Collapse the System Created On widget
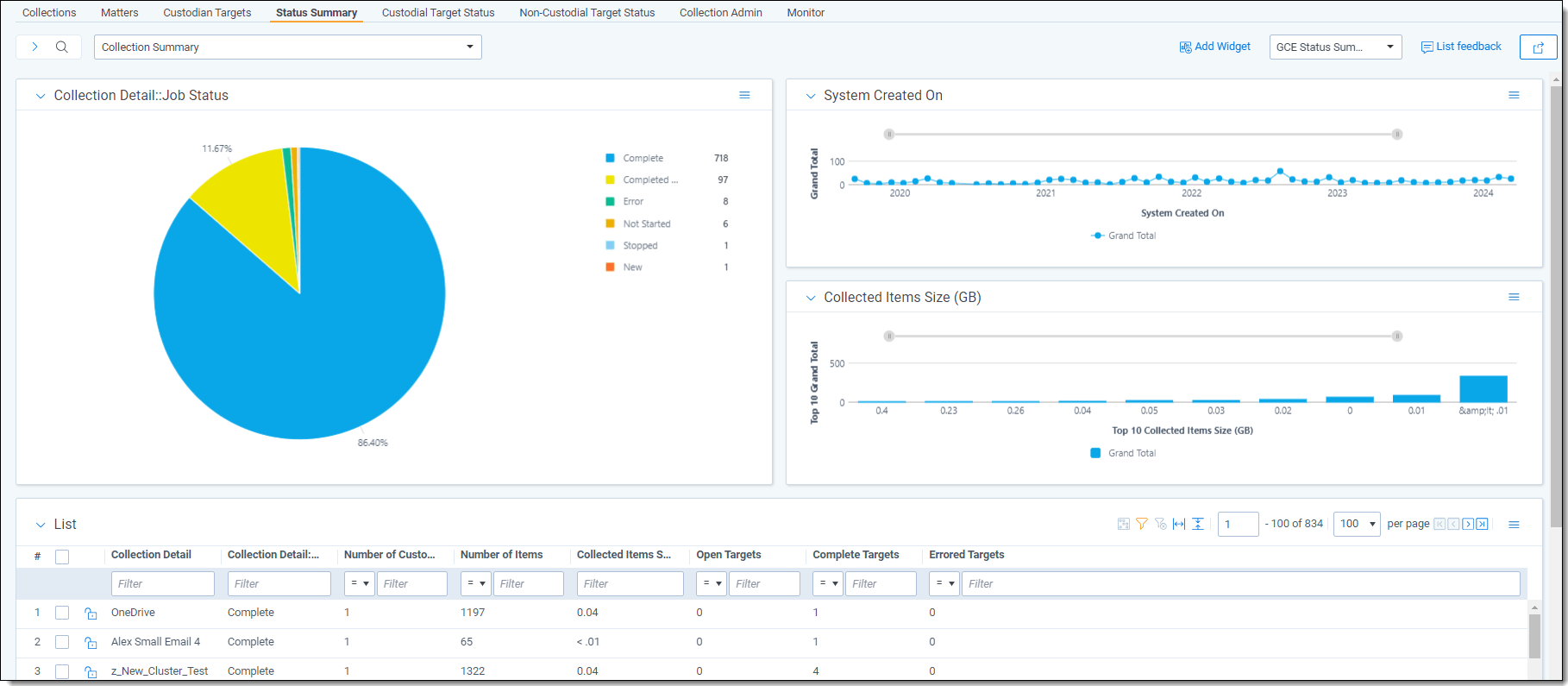 click(x=810, y=96)
